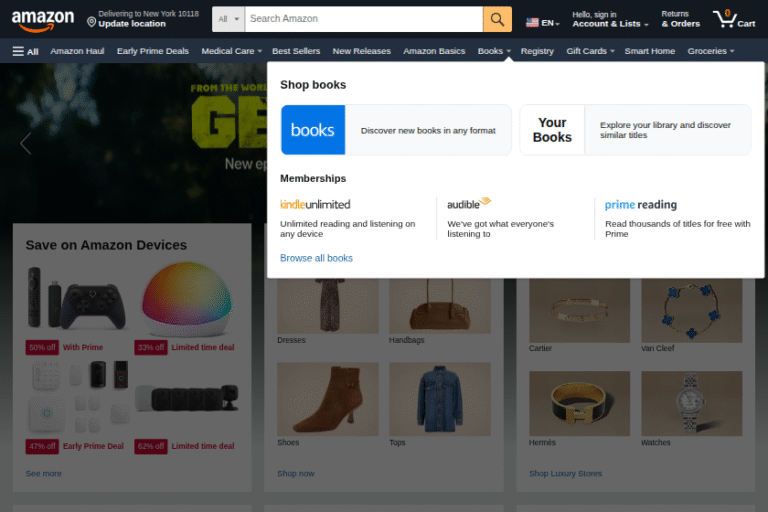
Task: Click the Browse all books link
Action: [316, 258]
